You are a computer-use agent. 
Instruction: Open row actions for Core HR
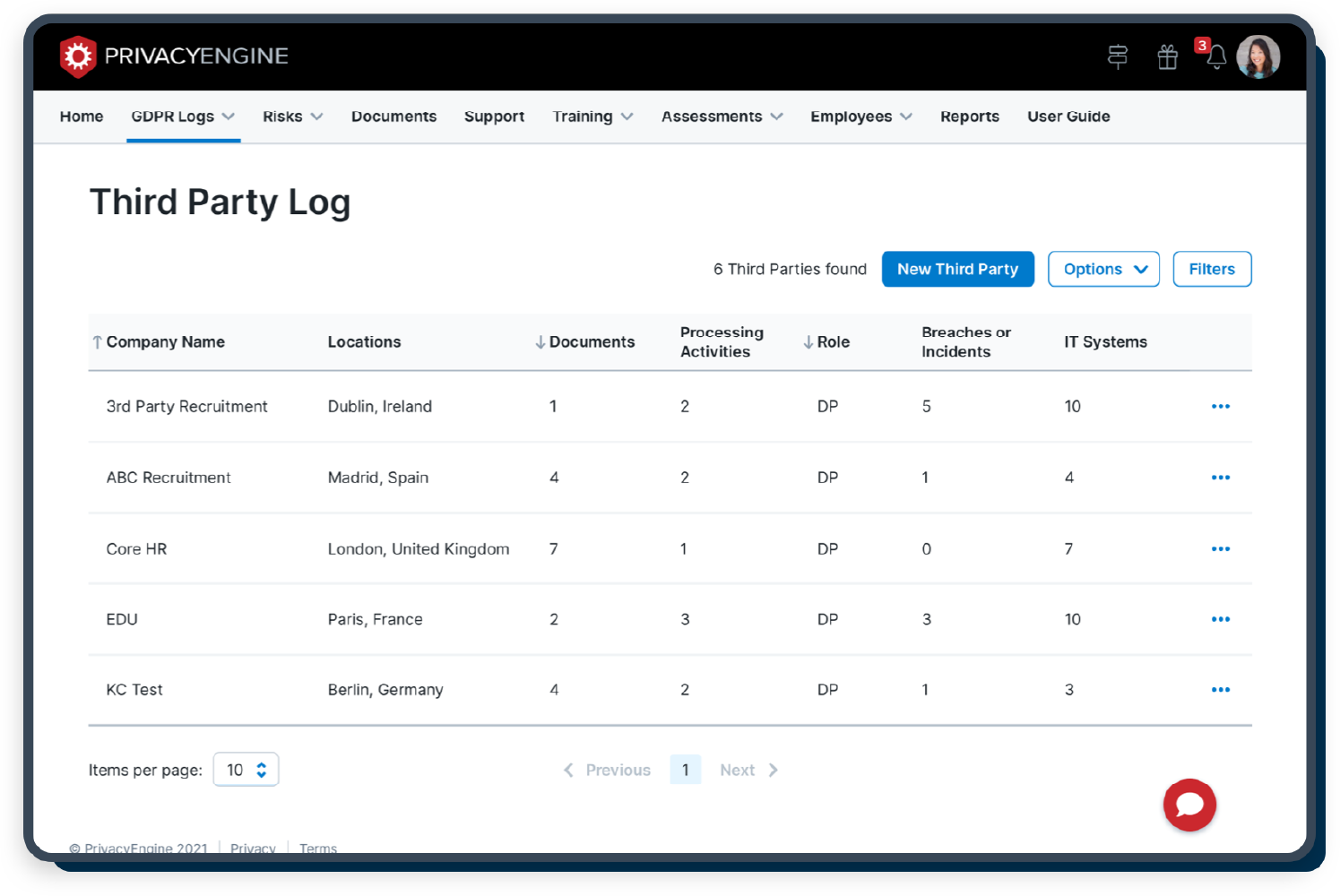click(1220, 548)
